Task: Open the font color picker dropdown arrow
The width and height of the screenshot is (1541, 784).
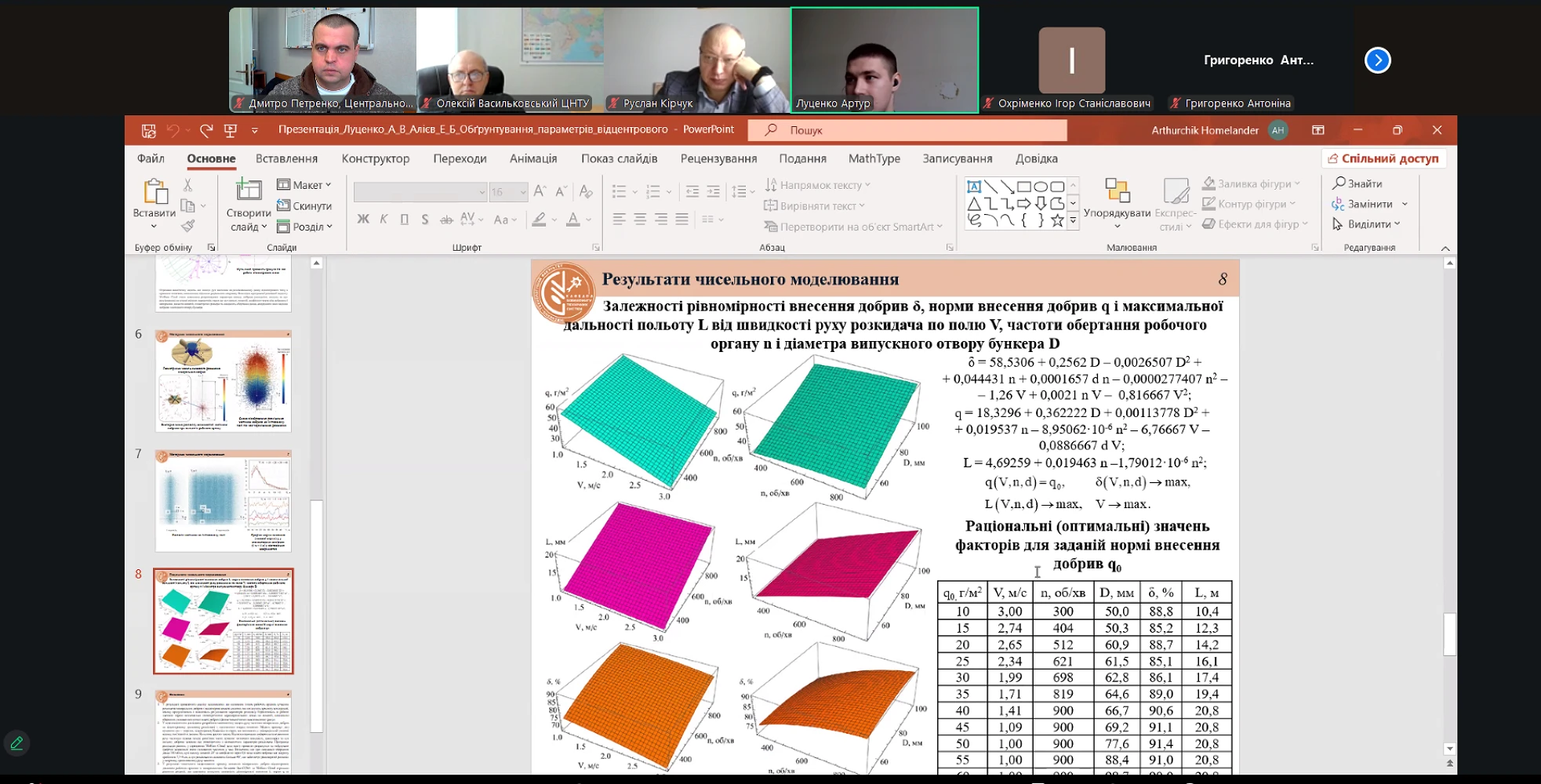Action: point(589,220)
